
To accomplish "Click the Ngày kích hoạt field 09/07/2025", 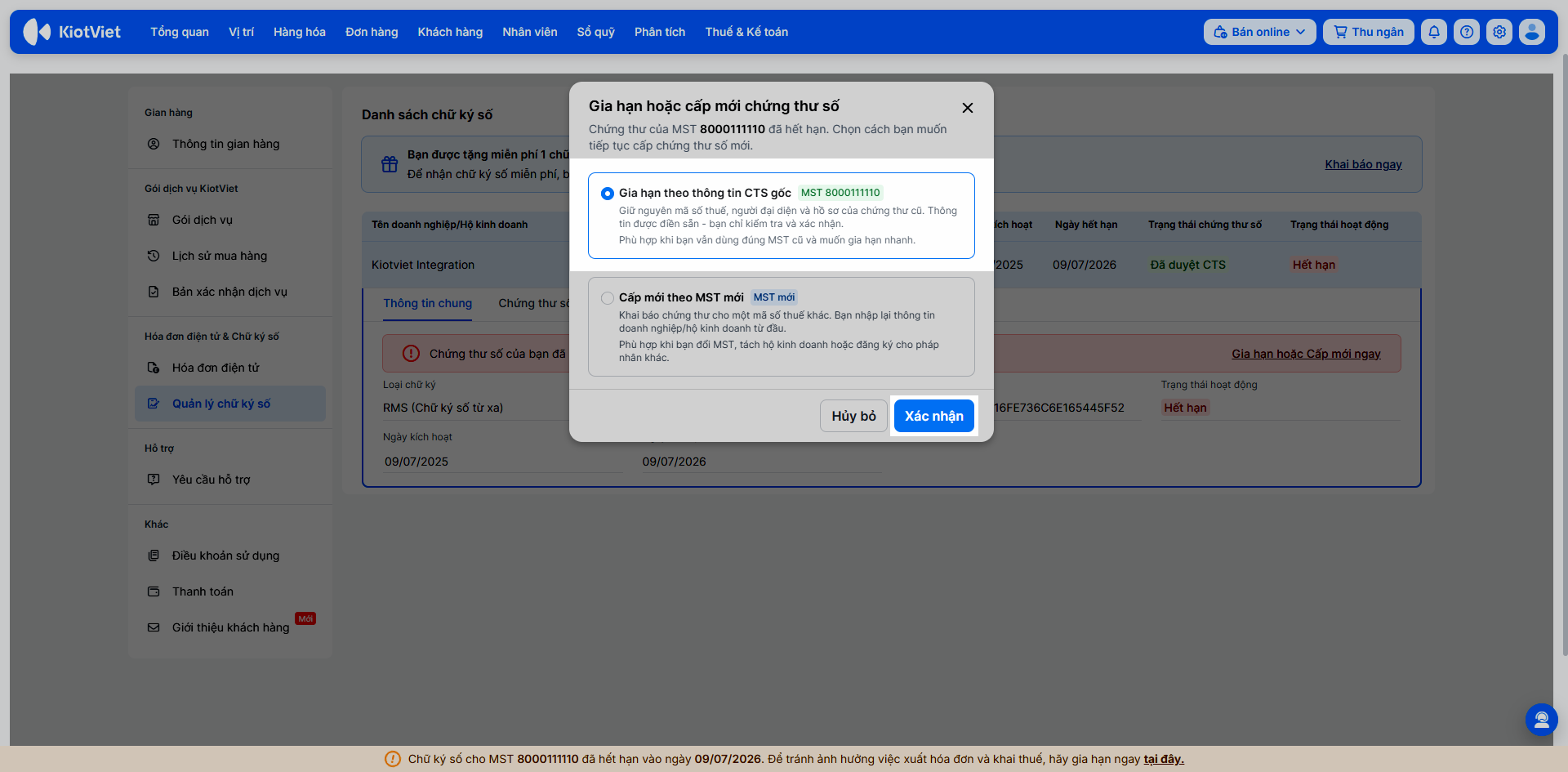I will [503, 462].
